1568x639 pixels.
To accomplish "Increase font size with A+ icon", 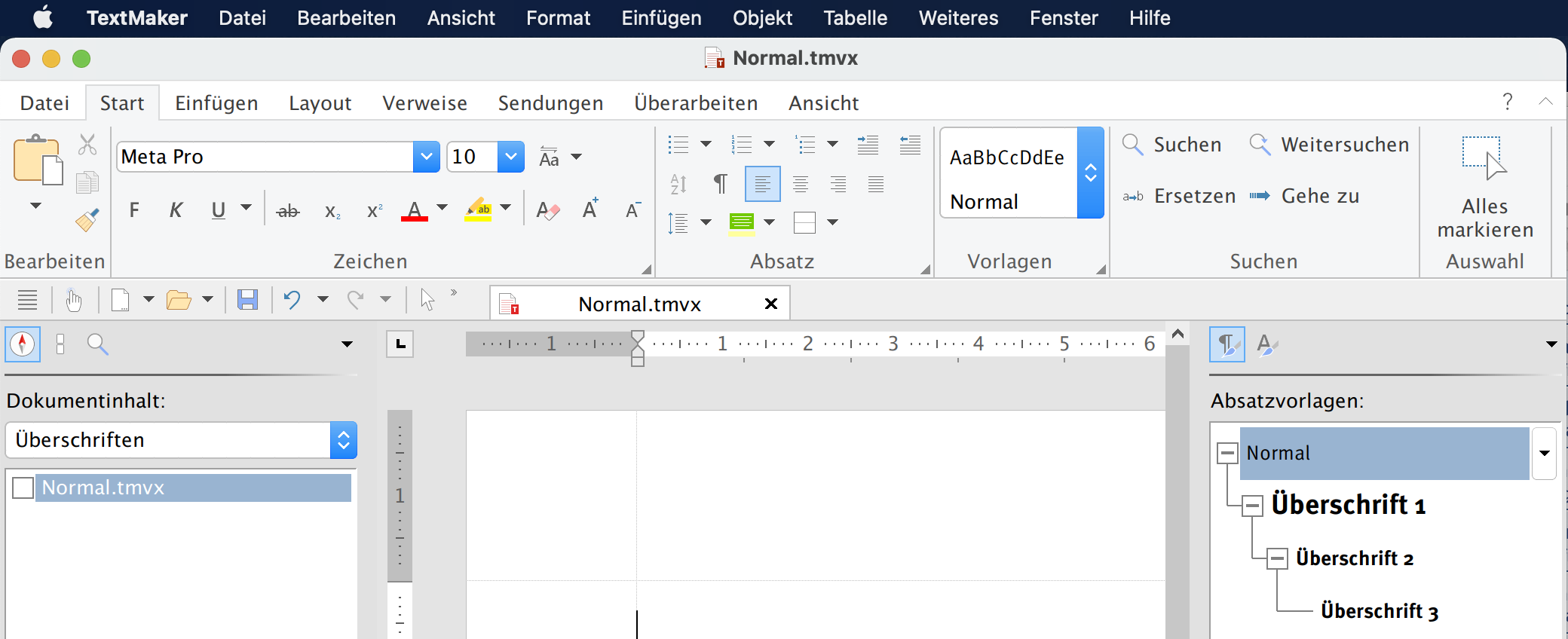I will coord(590,209).
